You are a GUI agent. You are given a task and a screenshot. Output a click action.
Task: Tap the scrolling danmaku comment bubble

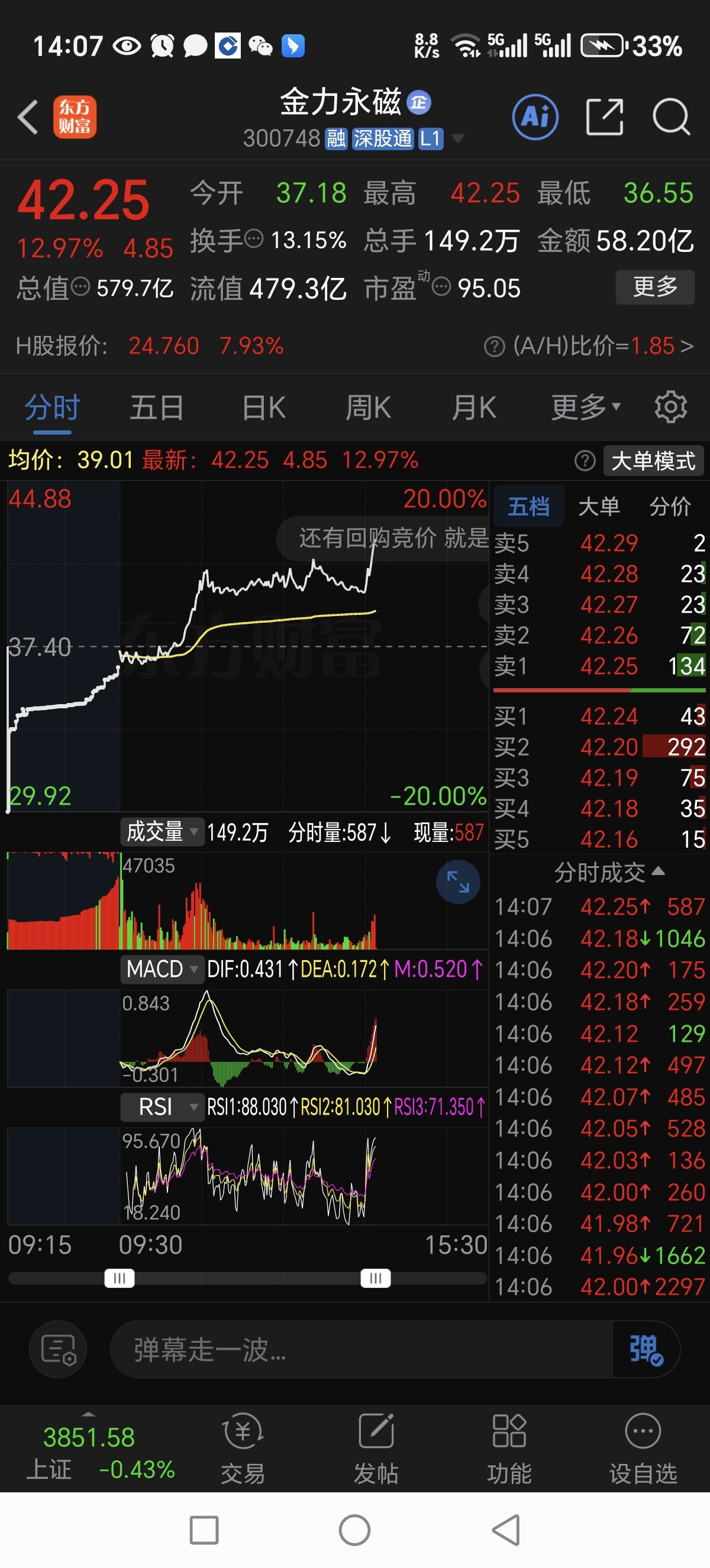(383, 537)
